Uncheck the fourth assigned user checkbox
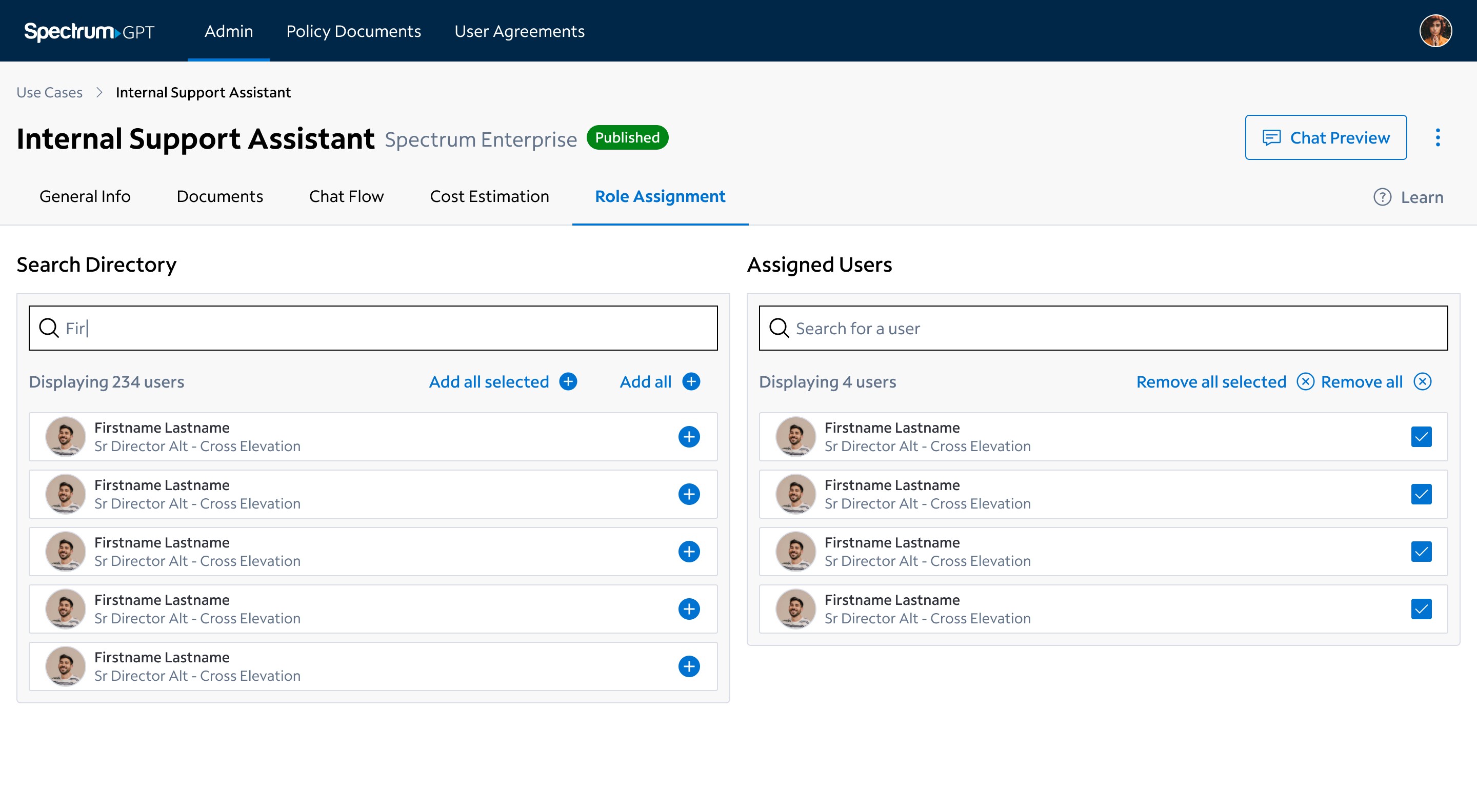The width and height of the screenshot is (1477, 812). [1421, 608]
